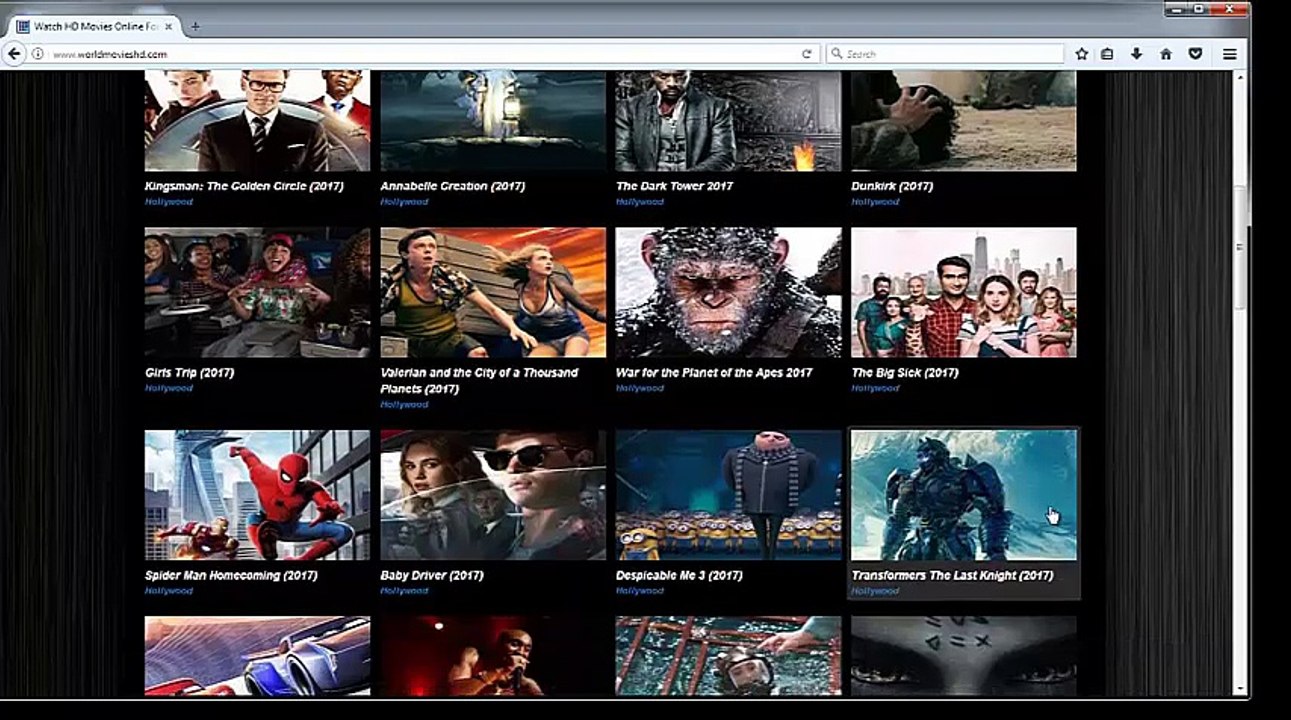Click the title The Big Sick (2017)

pos(905,373)
